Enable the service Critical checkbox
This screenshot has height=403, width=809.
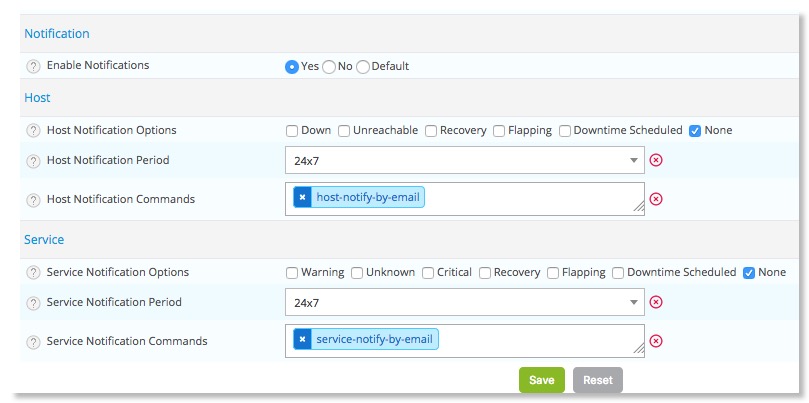pos(428,273)
